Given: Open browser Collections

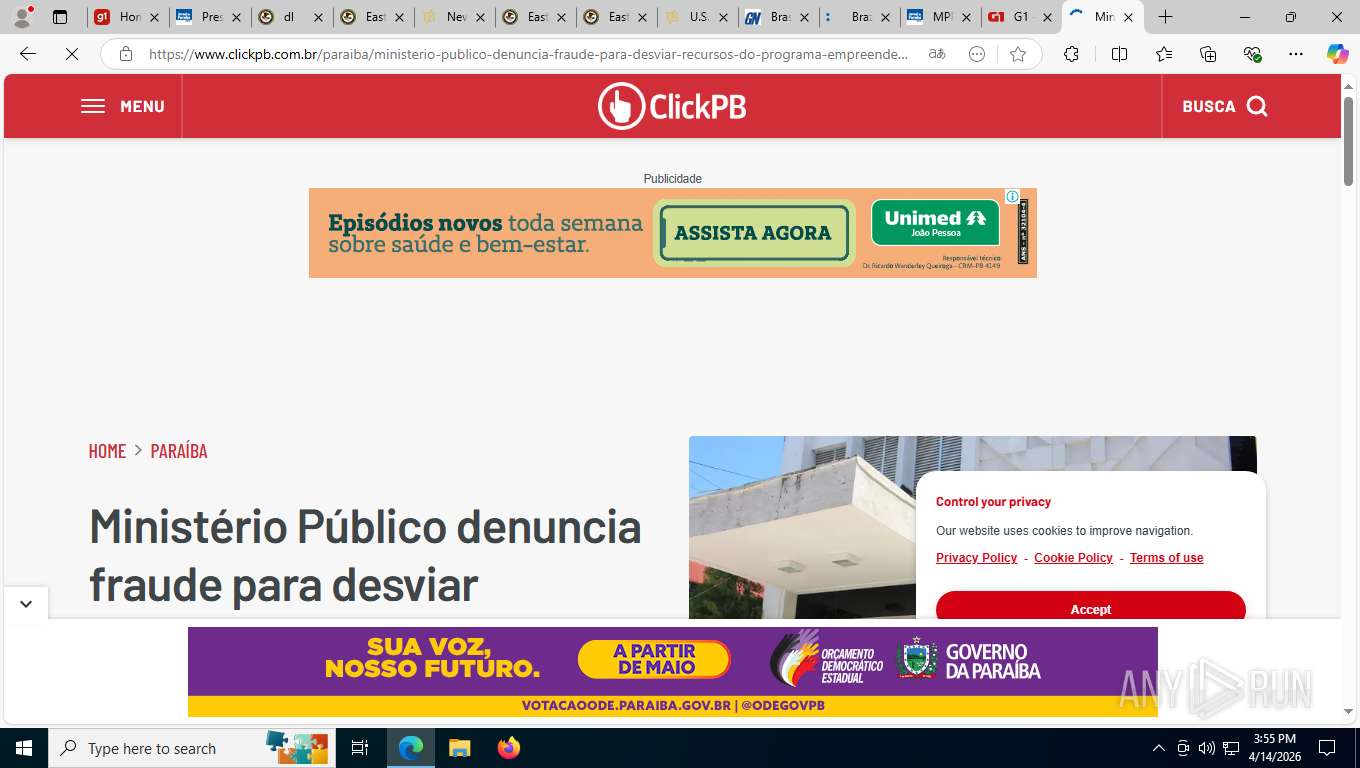Looking at the screenshot, I should pos(1208,54).
